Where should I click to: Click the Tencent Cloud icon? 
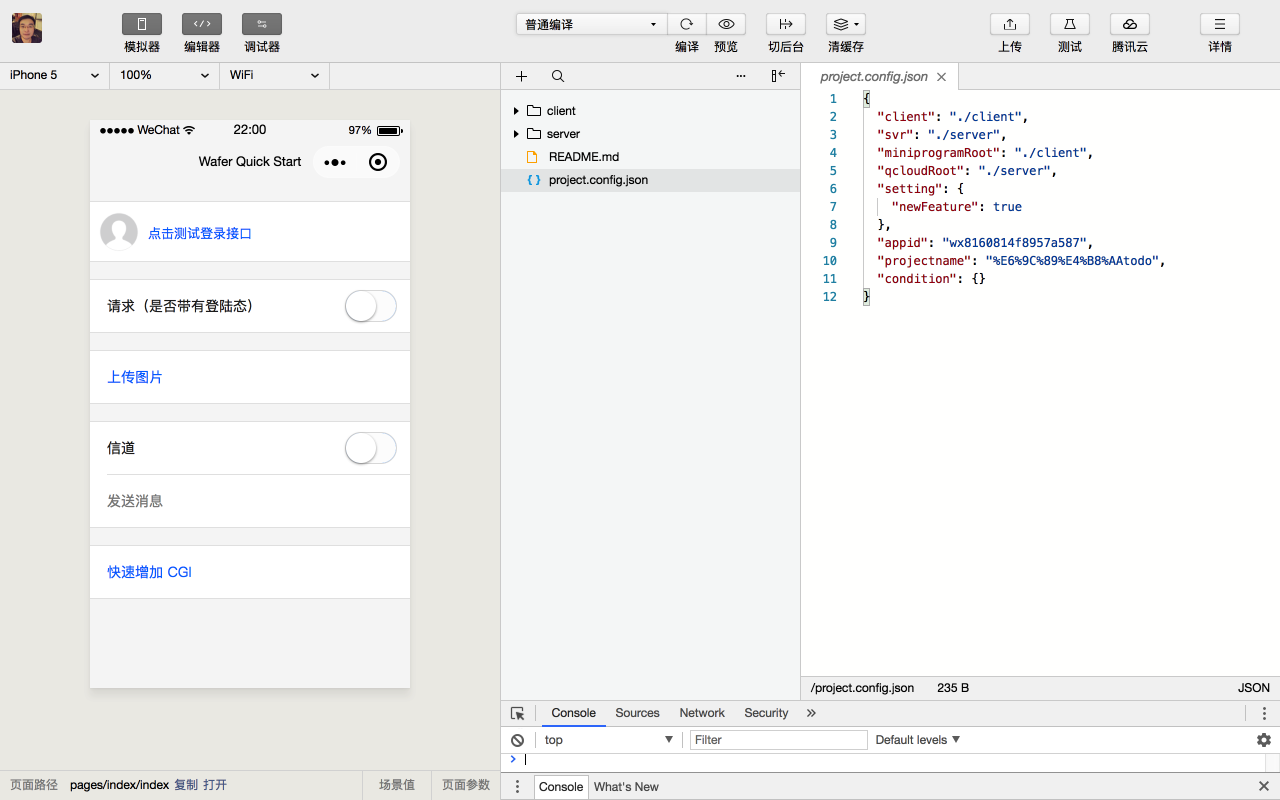click(1129, 24)
